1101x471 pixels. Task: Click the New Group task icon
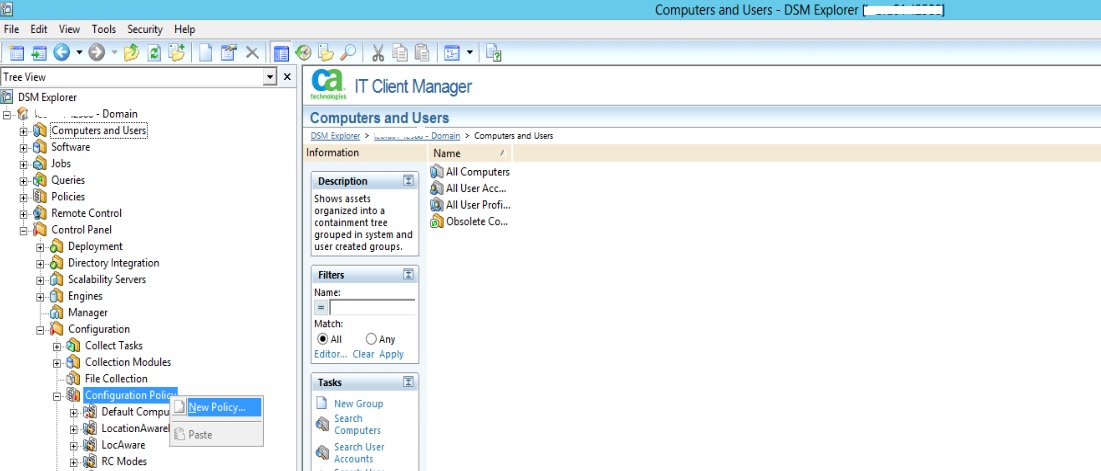pyautogui.click(x=322, y=404)
